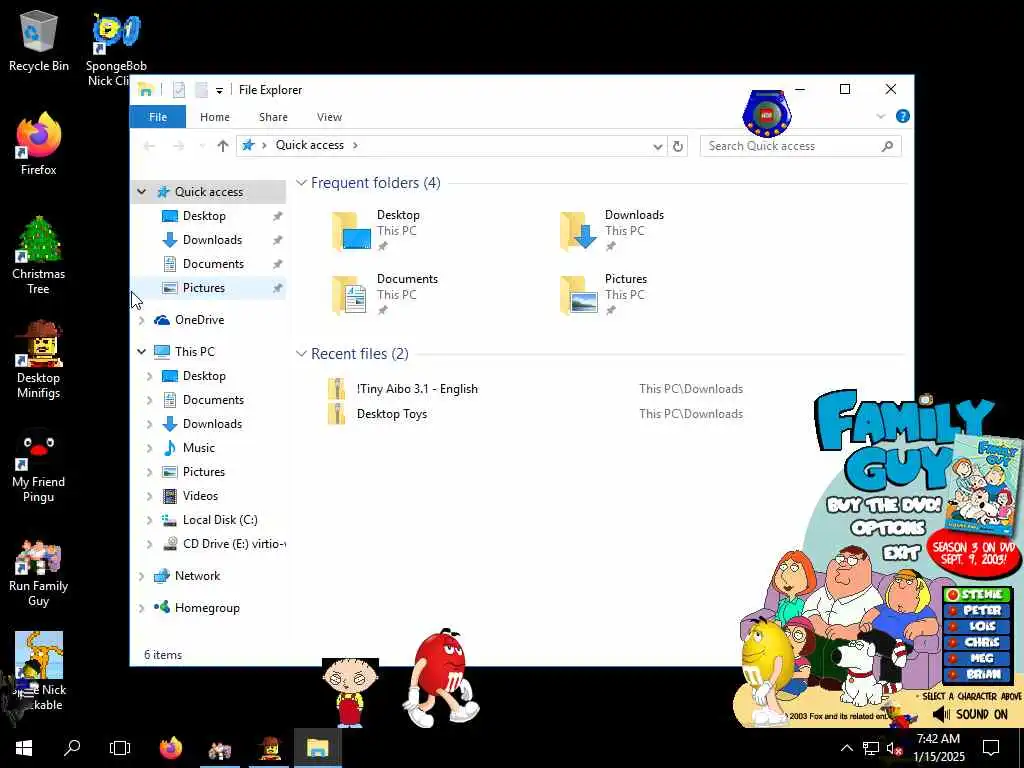This screenshot has height=768, width=1024.
Task: Click the red M&M desktop toy
Action: click(441, 678)
